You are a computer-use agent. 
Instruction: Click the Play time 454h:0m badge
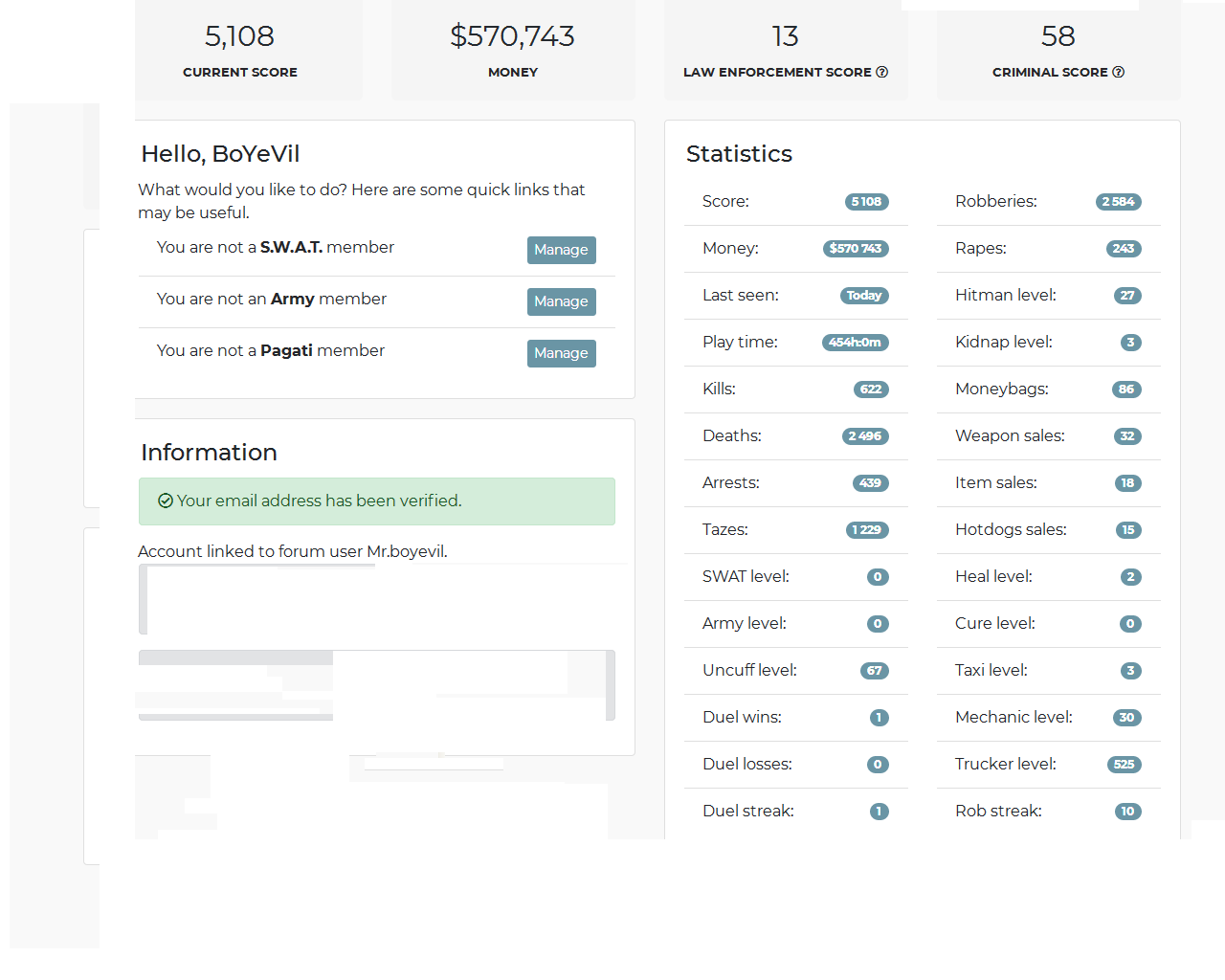856,343
